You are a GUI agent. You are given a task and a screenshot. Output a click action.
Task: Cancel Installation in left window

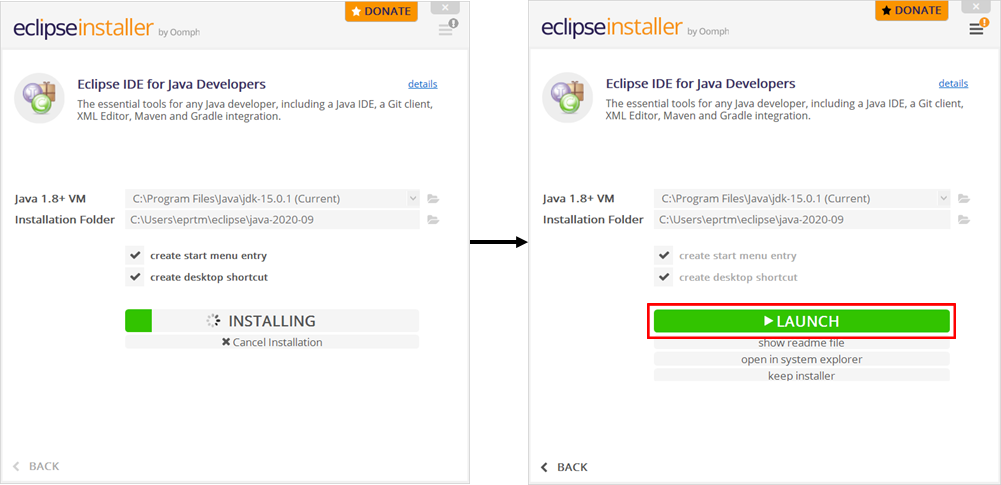[x=272, y=342]
